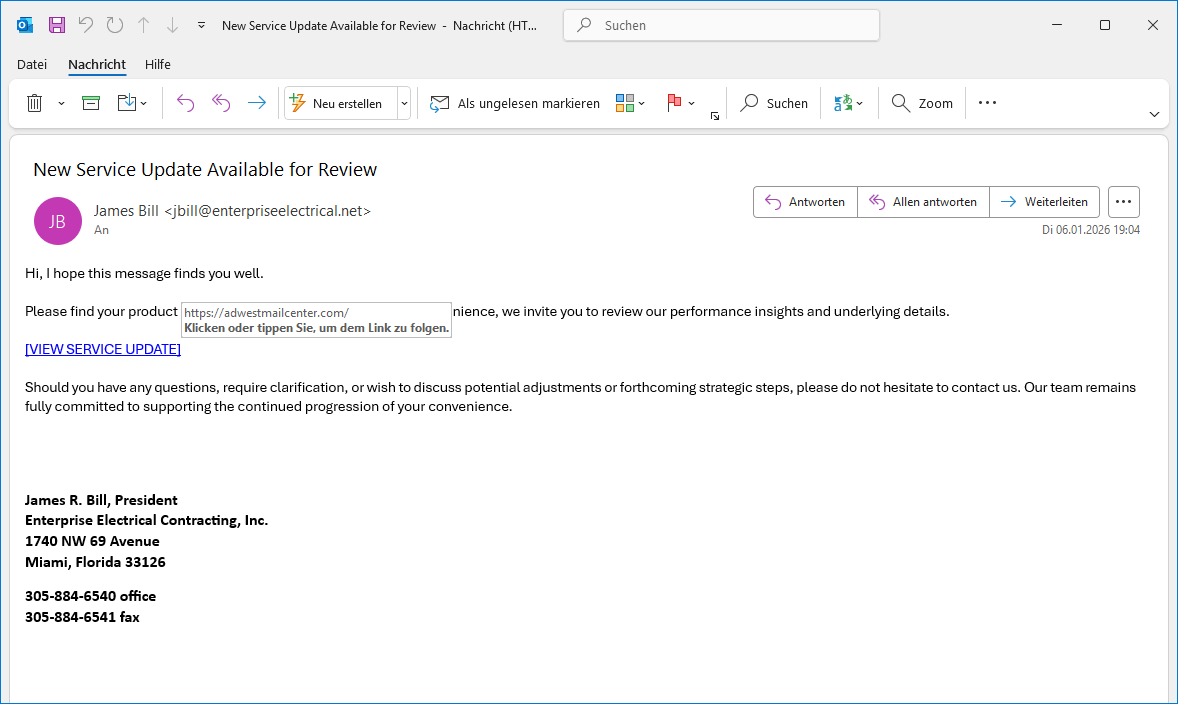Expand the categorize dropdown arrow
Image resolution: width=1178 pixels, height=704 pixels.
(x=642, y=104)
